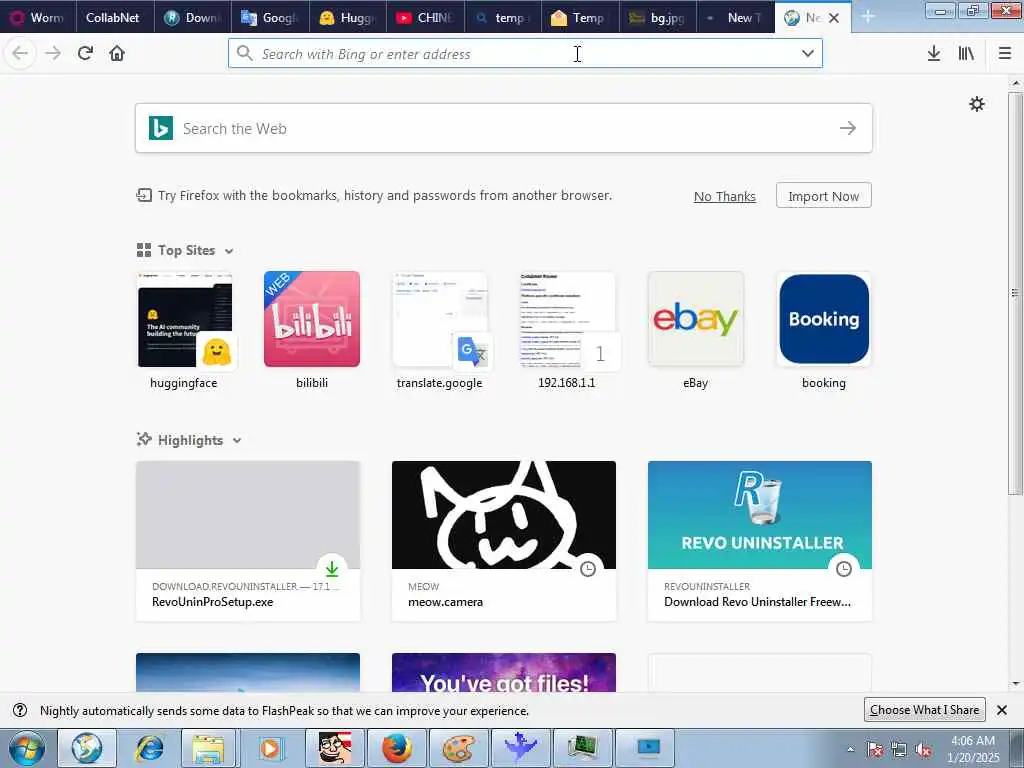Switch to the Hugging Face tab
This screenshot has width=1024, height=768.
click(347, 18)
